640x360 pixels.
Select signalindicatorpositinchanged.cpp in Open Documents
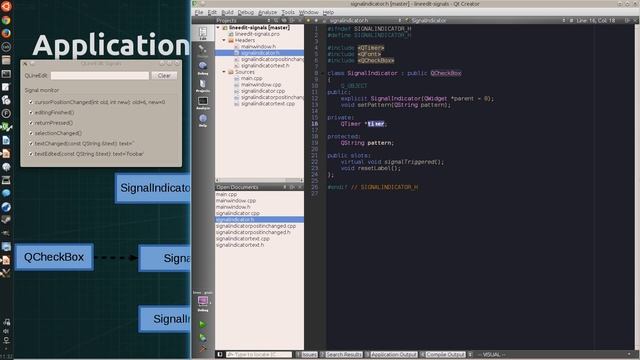pos(256,226)
